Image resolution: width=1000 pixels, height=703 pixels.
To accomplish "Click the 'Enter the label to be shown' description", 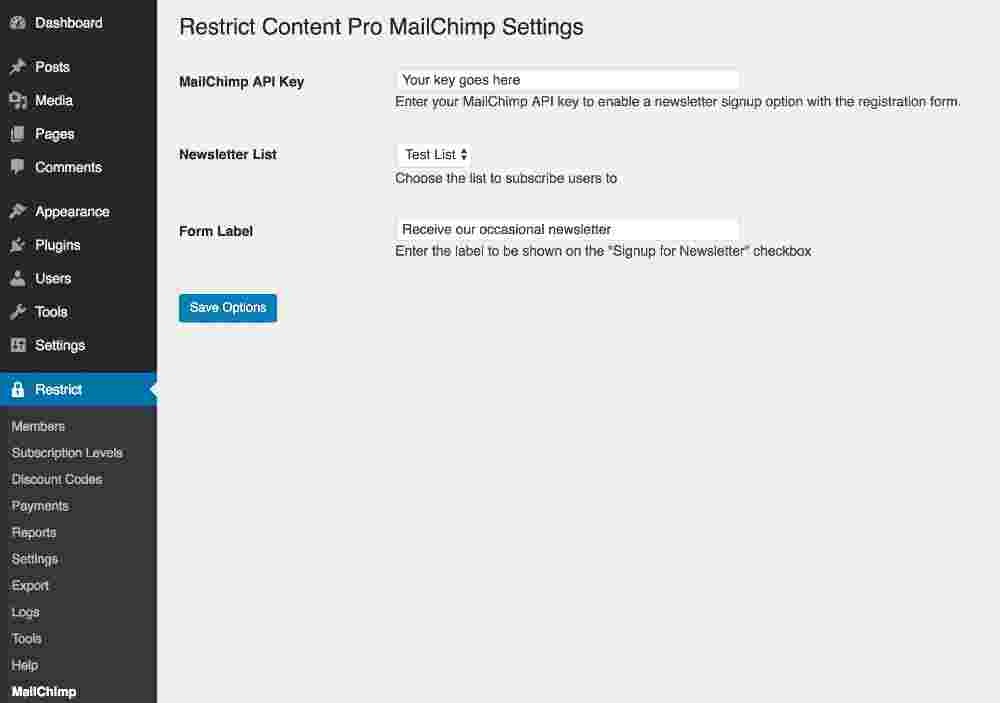I will (603, 251).
